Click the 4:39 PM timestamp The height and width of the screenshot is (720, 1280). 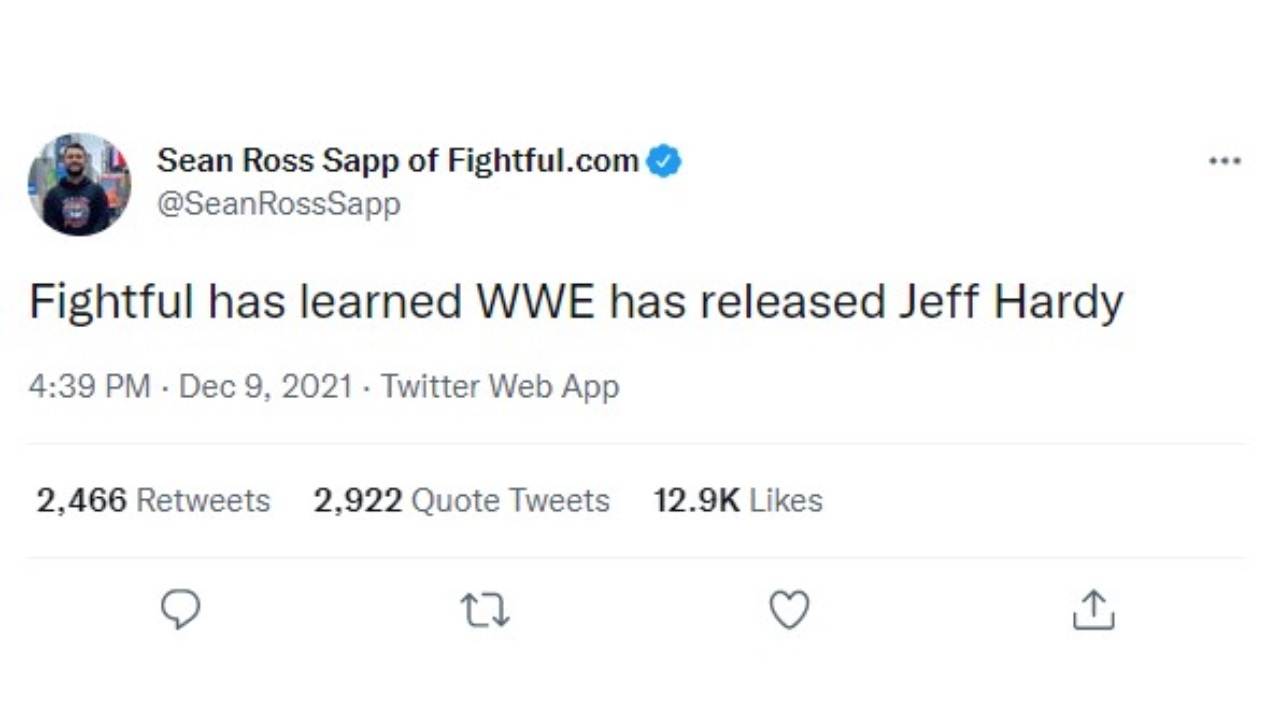(x=90, y=387)
